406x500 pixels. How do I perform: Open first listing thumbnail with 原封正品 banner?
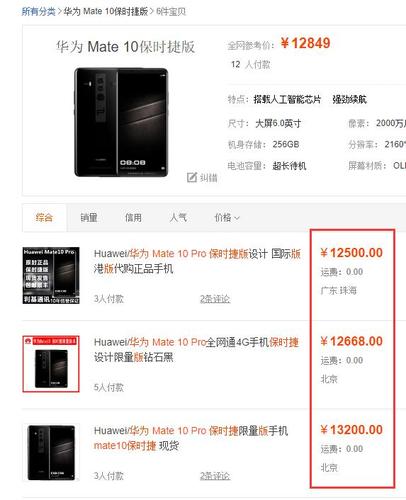(51, 275)
